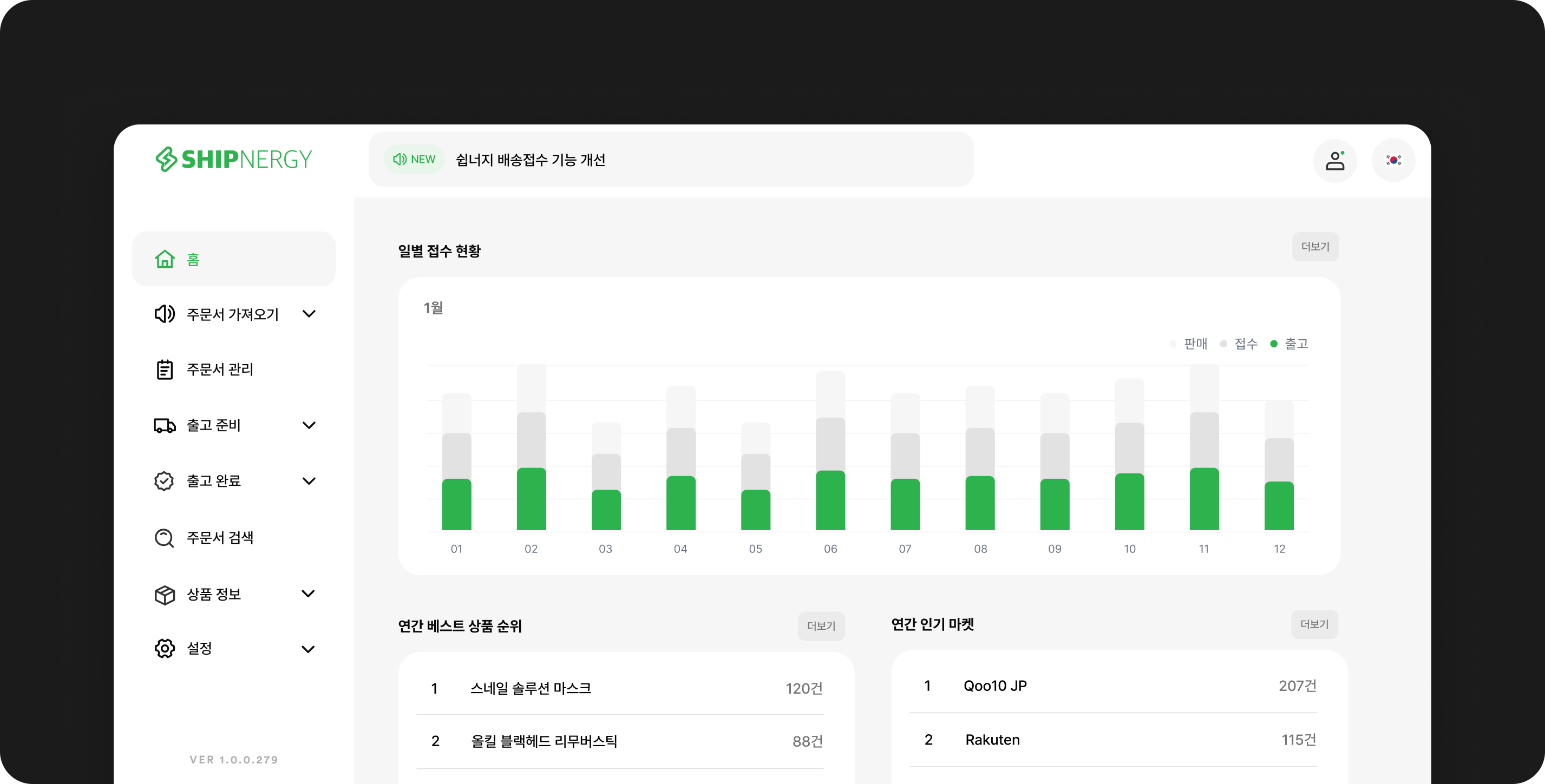Image resolution: width=1545 pixels, height=784 pixels.
Task: Click the clipboard icon for 주문서 관리
Action: click(165, 369)
